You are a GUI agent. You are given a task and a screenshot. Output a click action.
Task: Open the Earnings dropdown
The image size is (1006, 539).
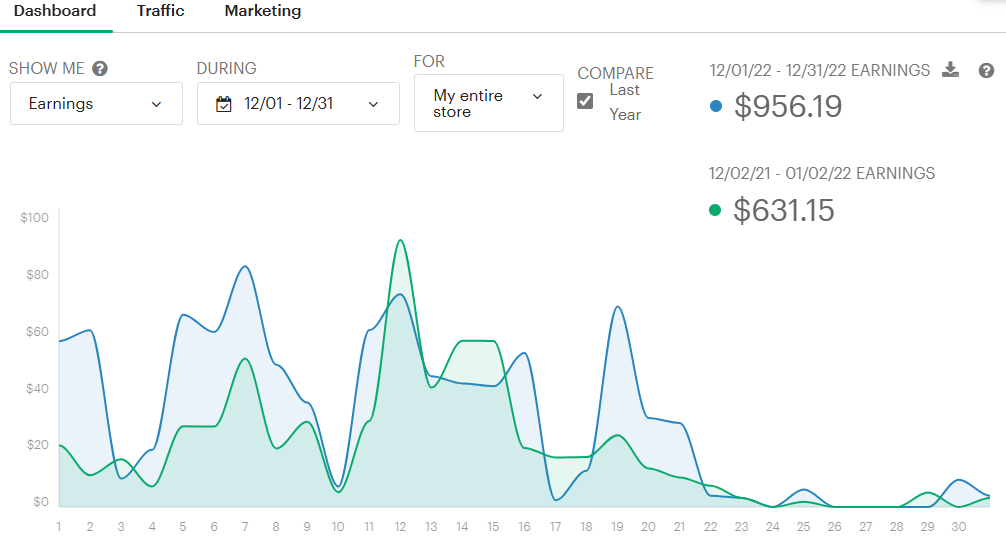point(96,104)
